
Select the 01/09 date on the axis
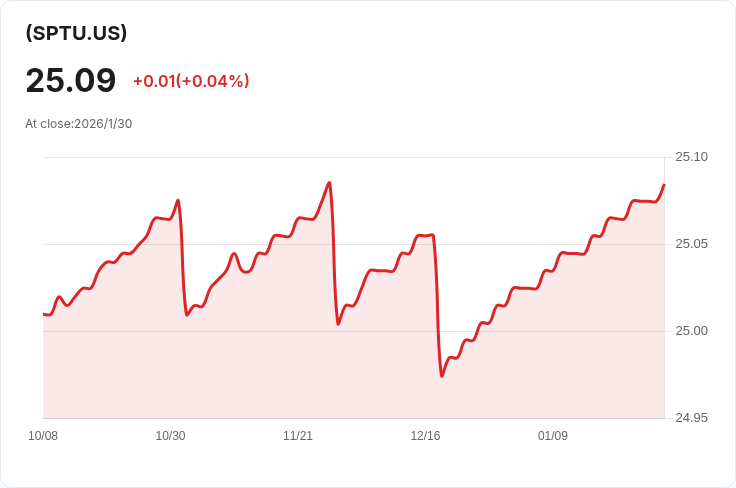coord(553,436)
